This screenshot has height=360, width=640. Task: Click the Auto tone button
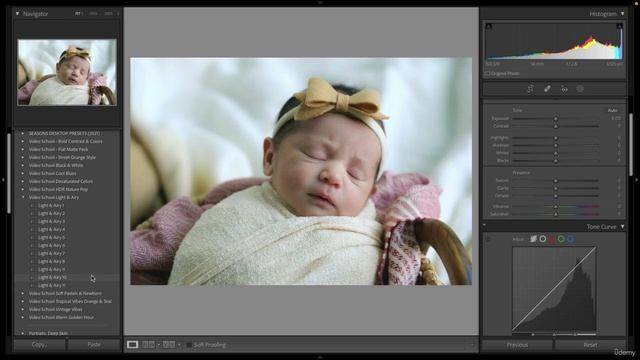(x=613, y=110)
